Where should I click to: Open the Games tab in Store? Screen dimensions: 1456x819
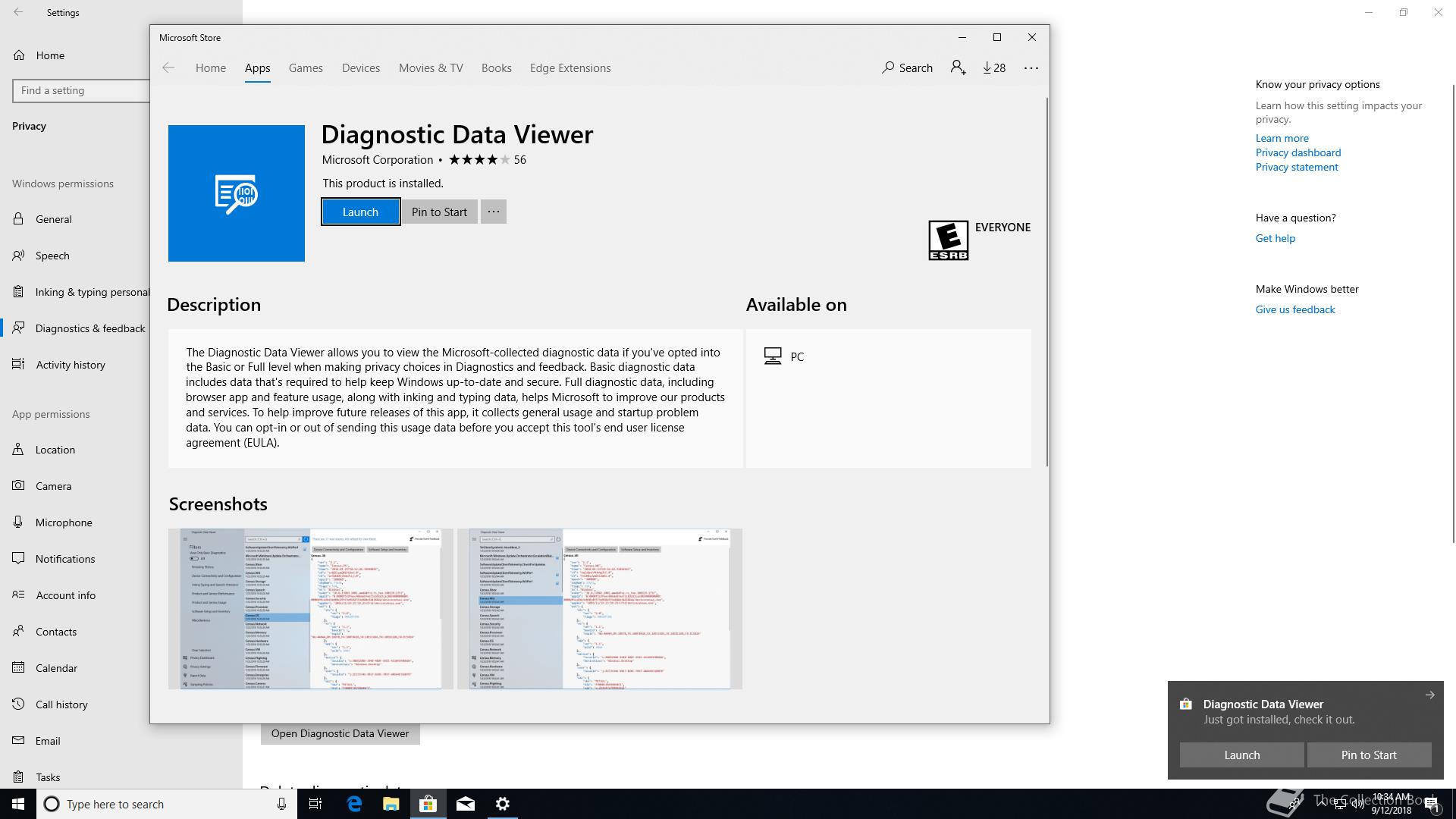(x=306, y=67)
